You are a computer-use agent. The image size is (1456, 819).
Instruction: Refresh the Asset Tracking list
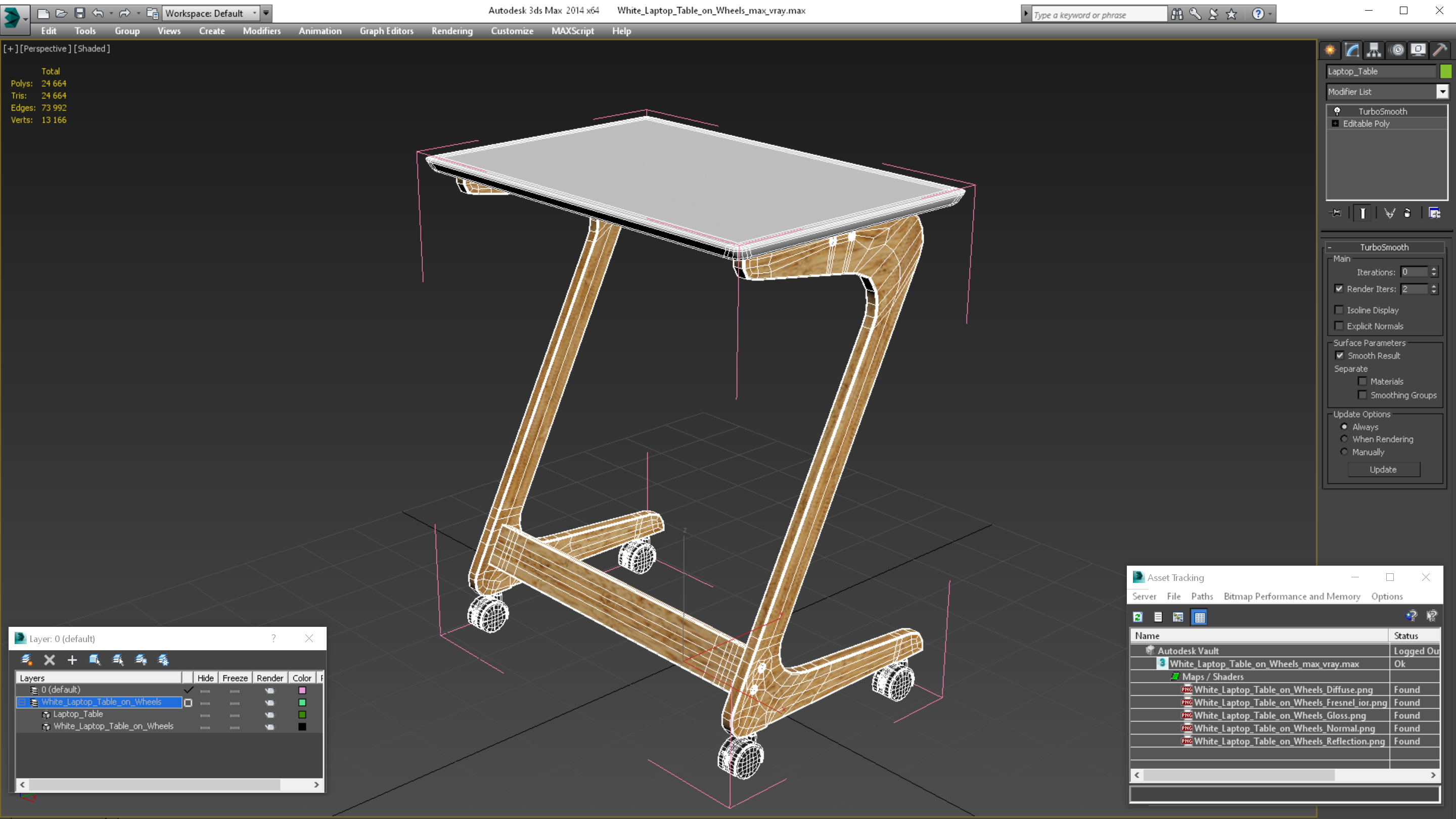click(1138, 617)
